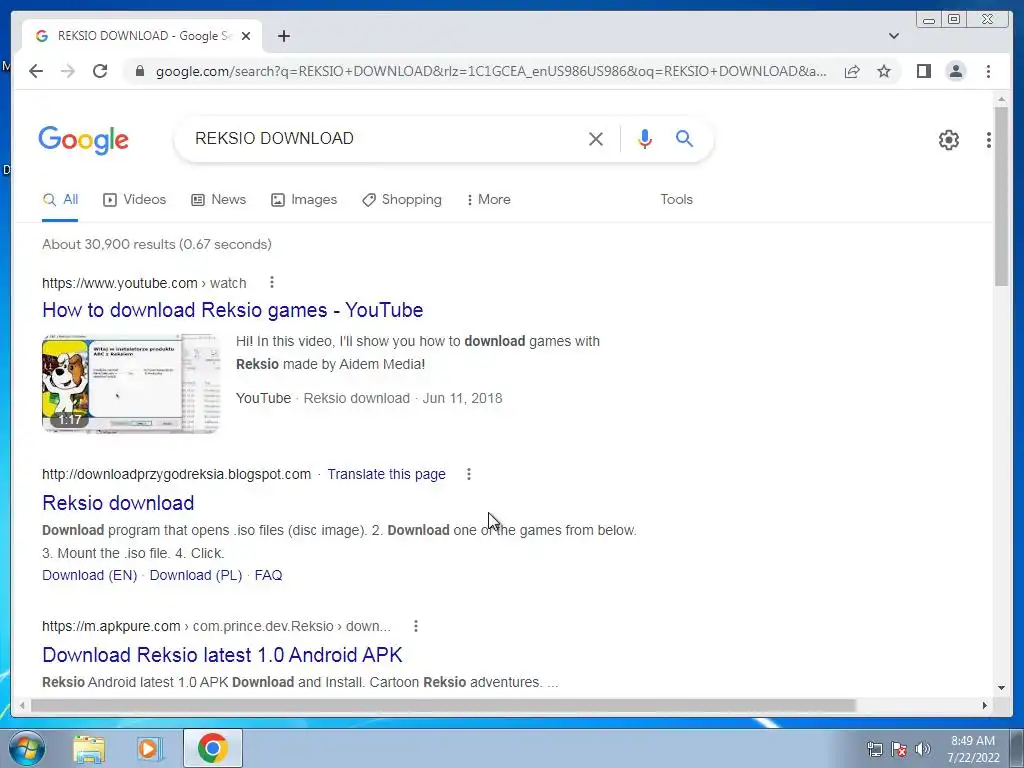Screen dimensions: 1024x768
Task: Click the browser forward arrow
Action: pyautogui.click(x=68, y=71)
